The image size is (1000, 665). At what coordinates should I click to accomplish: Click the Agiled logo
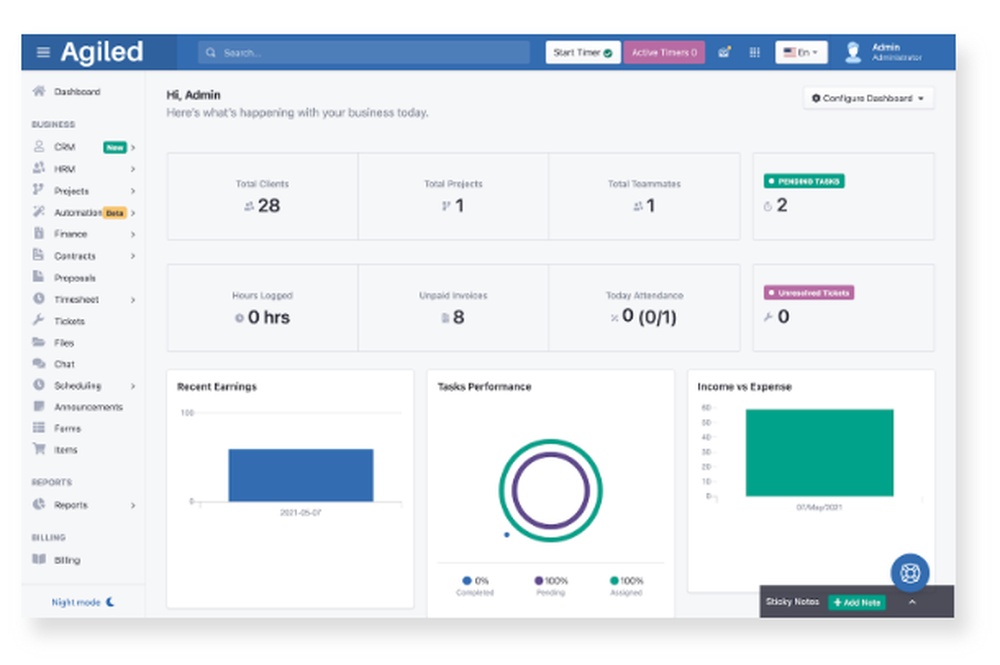102,52
